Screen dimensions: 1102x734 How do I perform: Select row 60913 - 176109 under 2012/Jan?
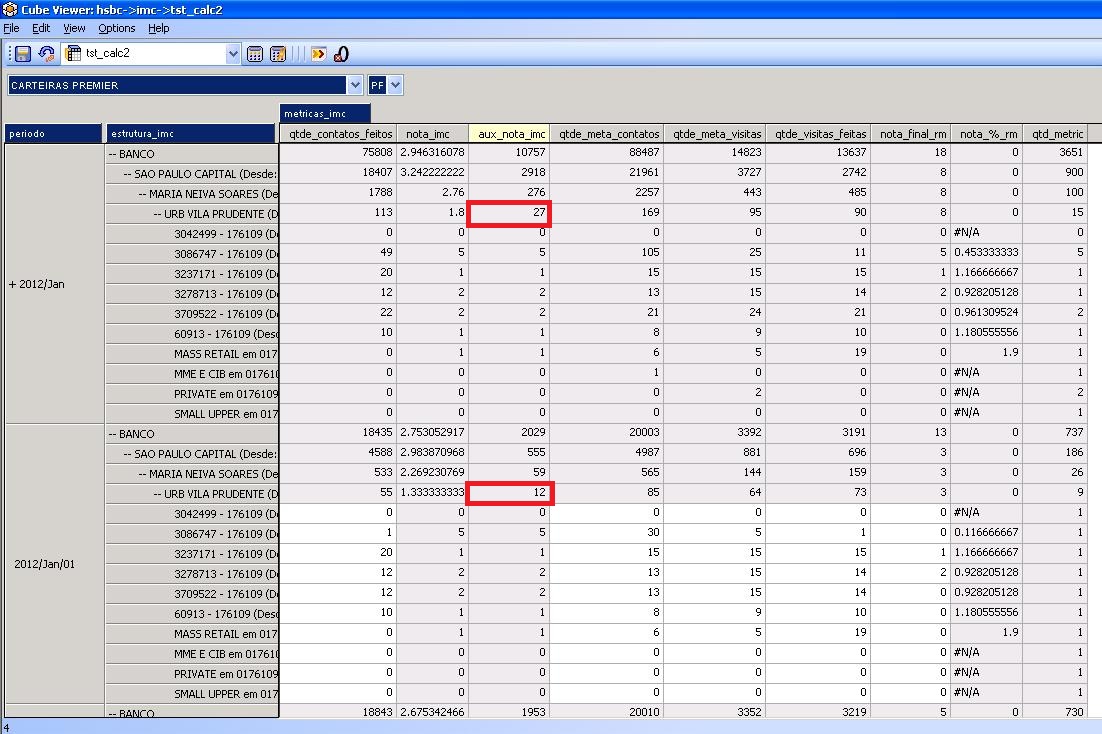(192, 334)
